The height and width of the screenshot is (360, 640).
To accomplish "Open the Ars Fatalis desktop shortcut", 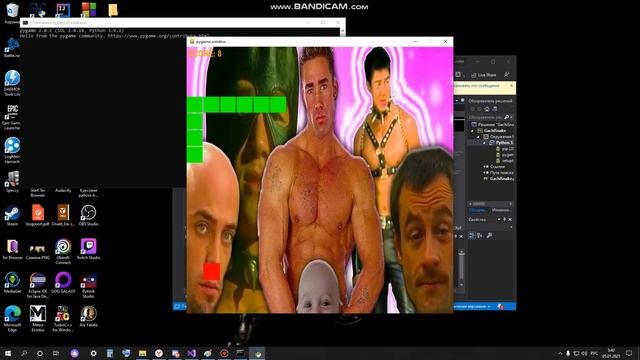I will [88, 316].
